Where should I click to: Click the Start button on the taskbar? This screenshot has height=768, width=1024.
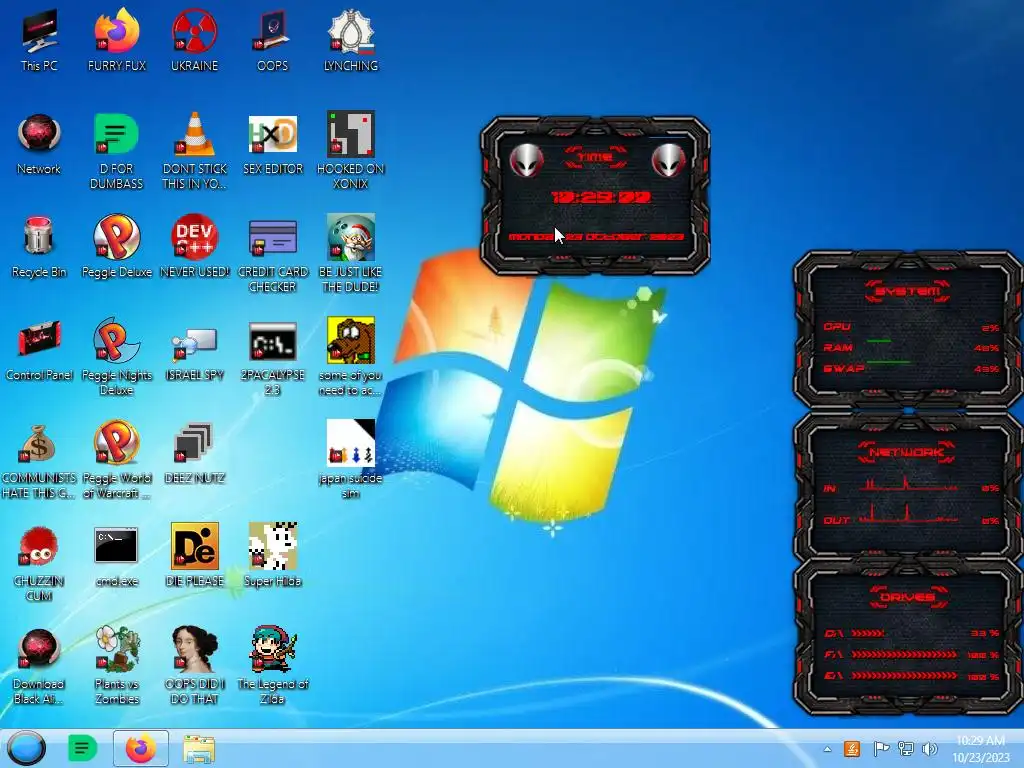point(26,748)
